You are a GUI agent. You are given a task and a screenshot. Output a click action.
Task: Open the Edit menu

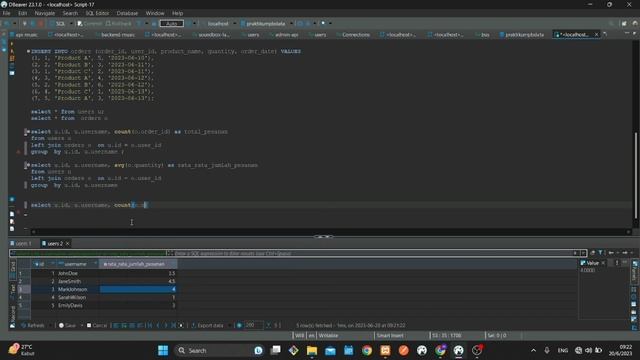click(x=22, y=13)
